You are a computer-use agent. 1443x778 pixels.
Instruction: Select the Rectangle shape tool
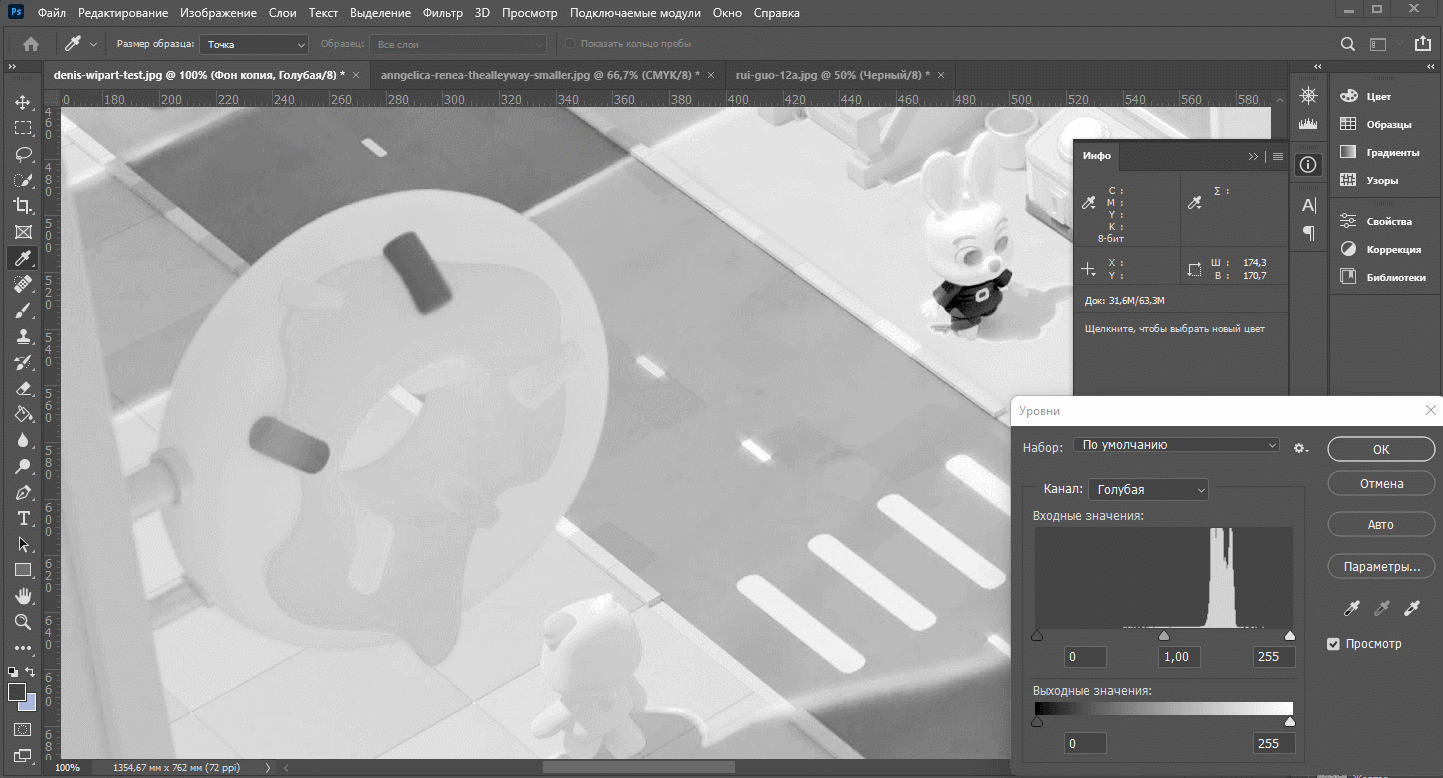tap(22, 571)
